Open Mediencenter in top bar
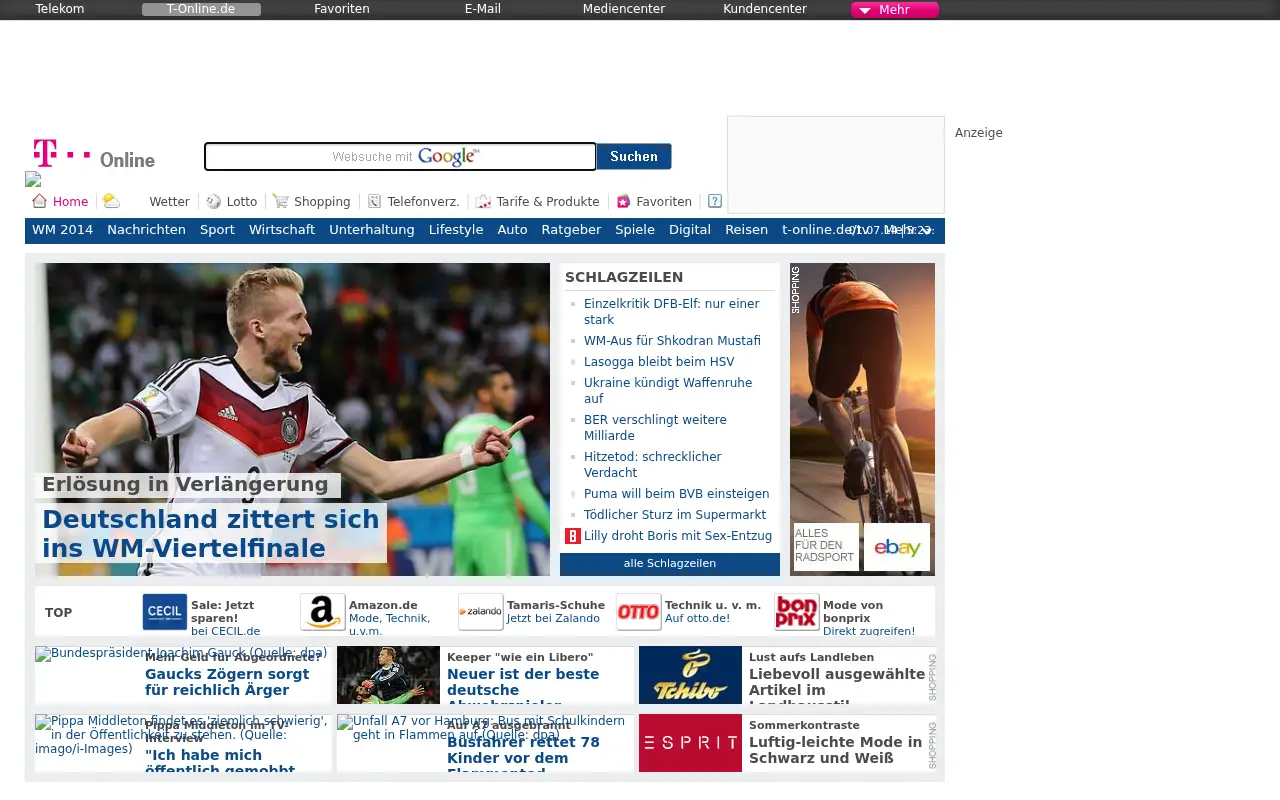Image resolution: width=1280 pixels, height=800 pixels. pos(624,9)
